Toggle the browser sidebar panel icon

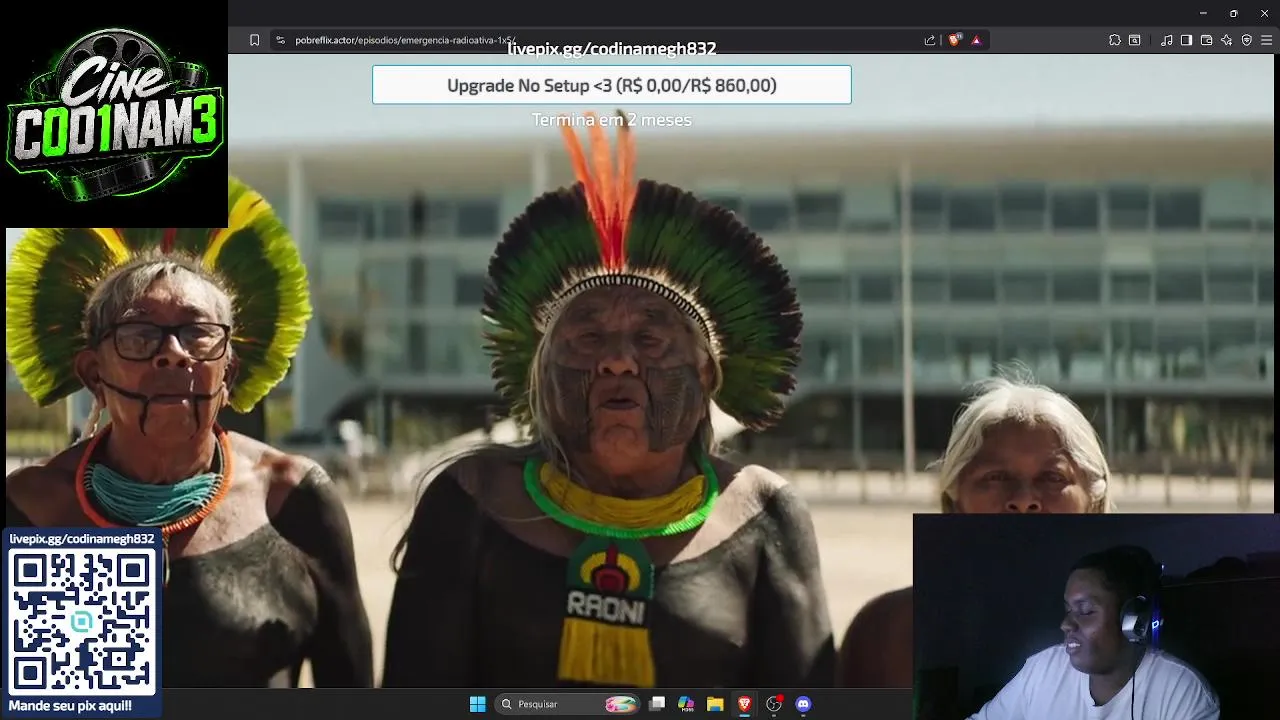coord(1186,40)
